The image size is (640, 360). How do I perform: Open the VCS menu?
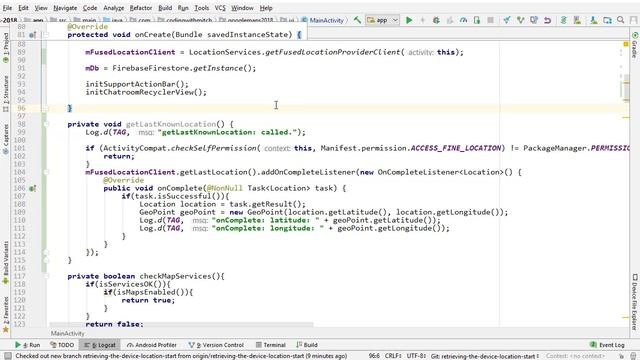tap(220, 8)
